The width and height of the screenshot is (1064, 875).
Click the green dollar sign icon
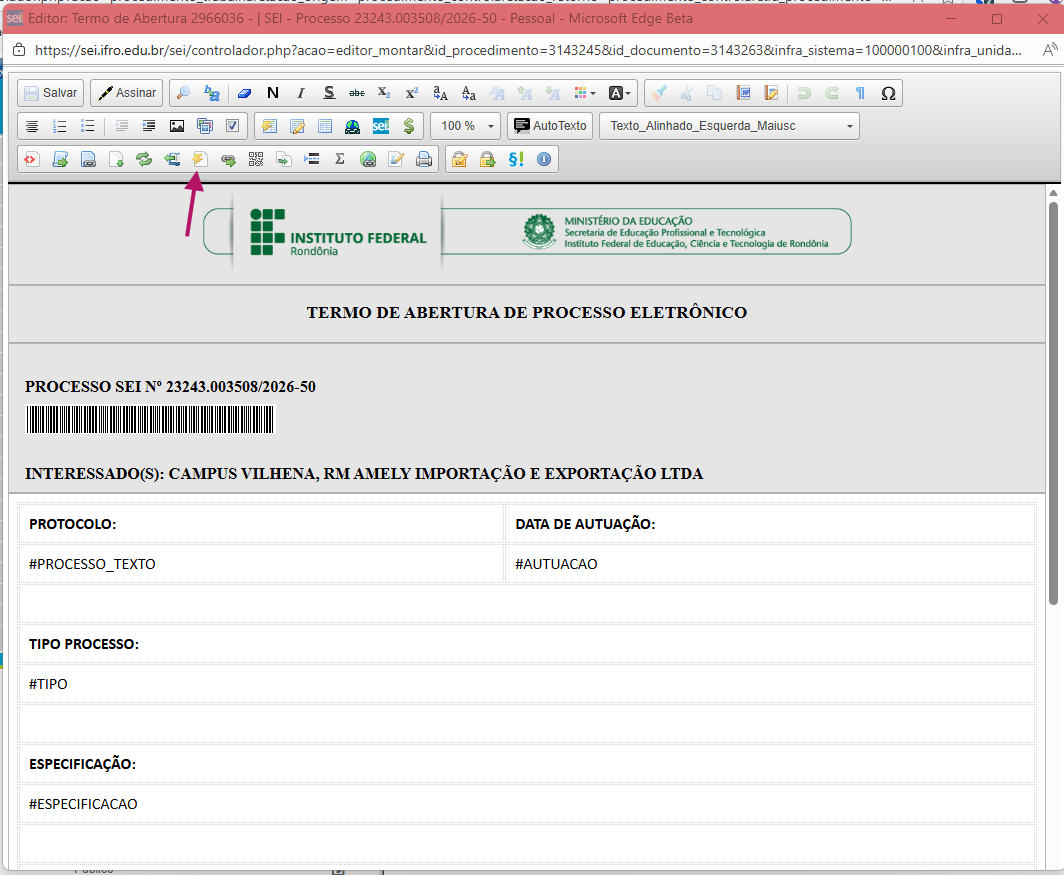408,126
